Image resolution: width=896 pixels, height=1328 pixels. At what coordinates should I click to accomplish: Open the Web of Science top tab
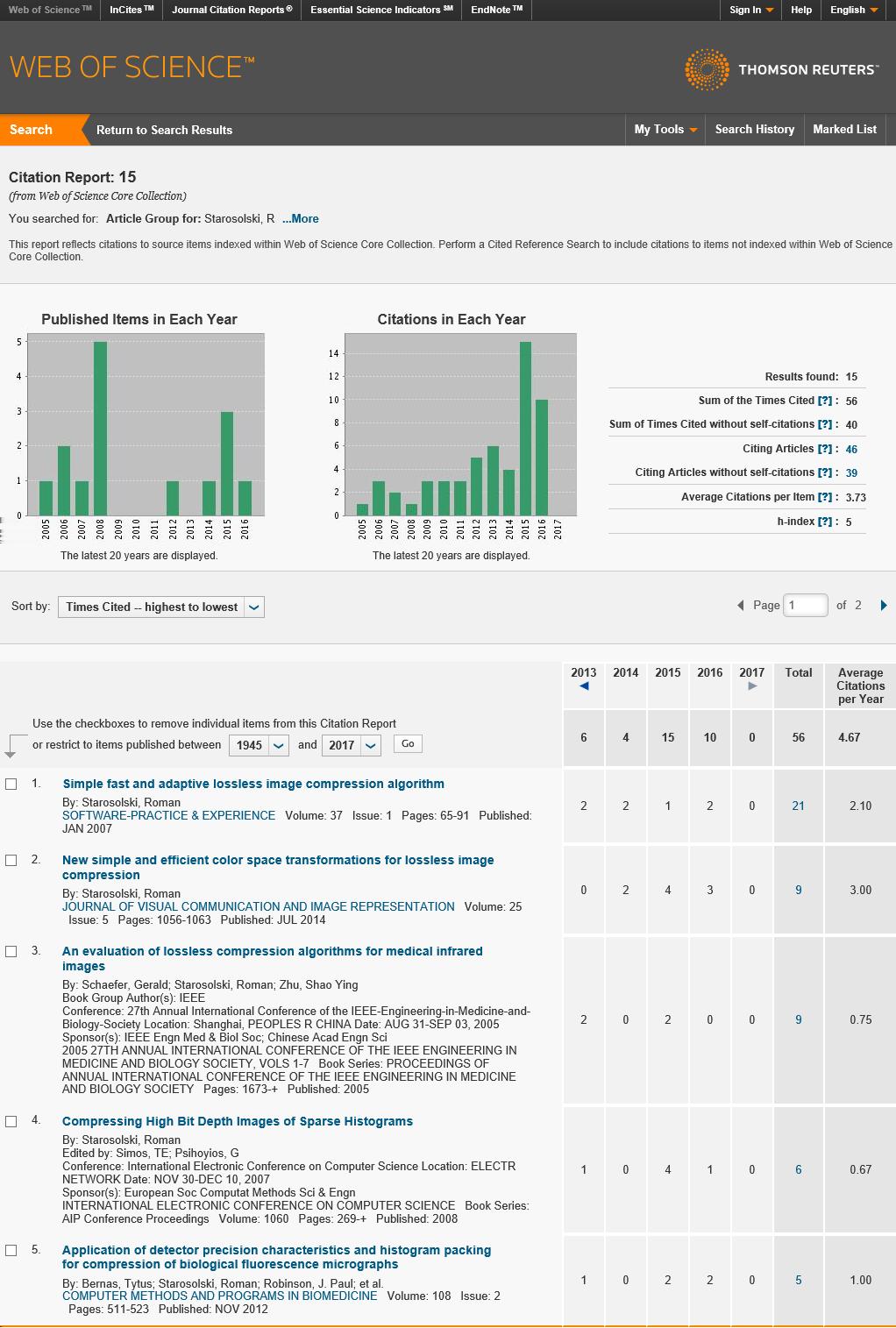pos(50,10)
